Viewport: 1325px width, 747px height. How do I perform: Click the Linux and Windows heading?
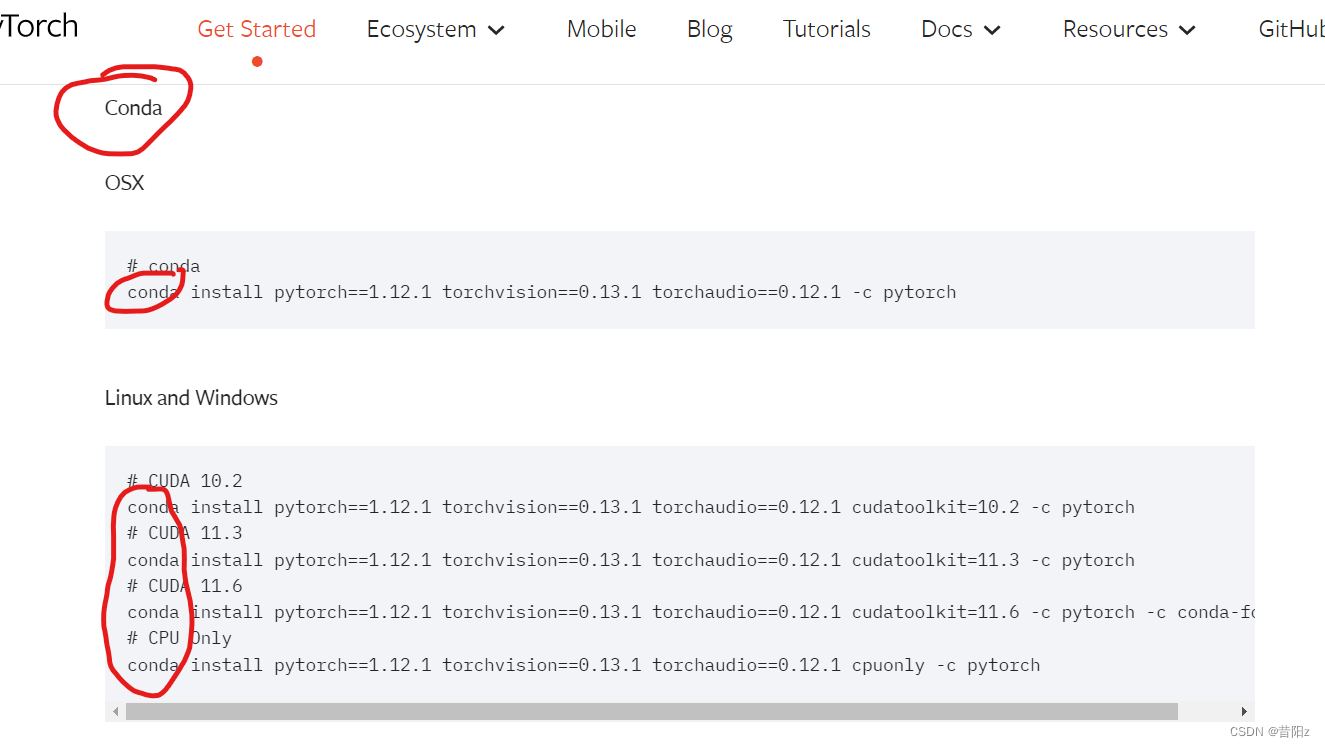191,398
